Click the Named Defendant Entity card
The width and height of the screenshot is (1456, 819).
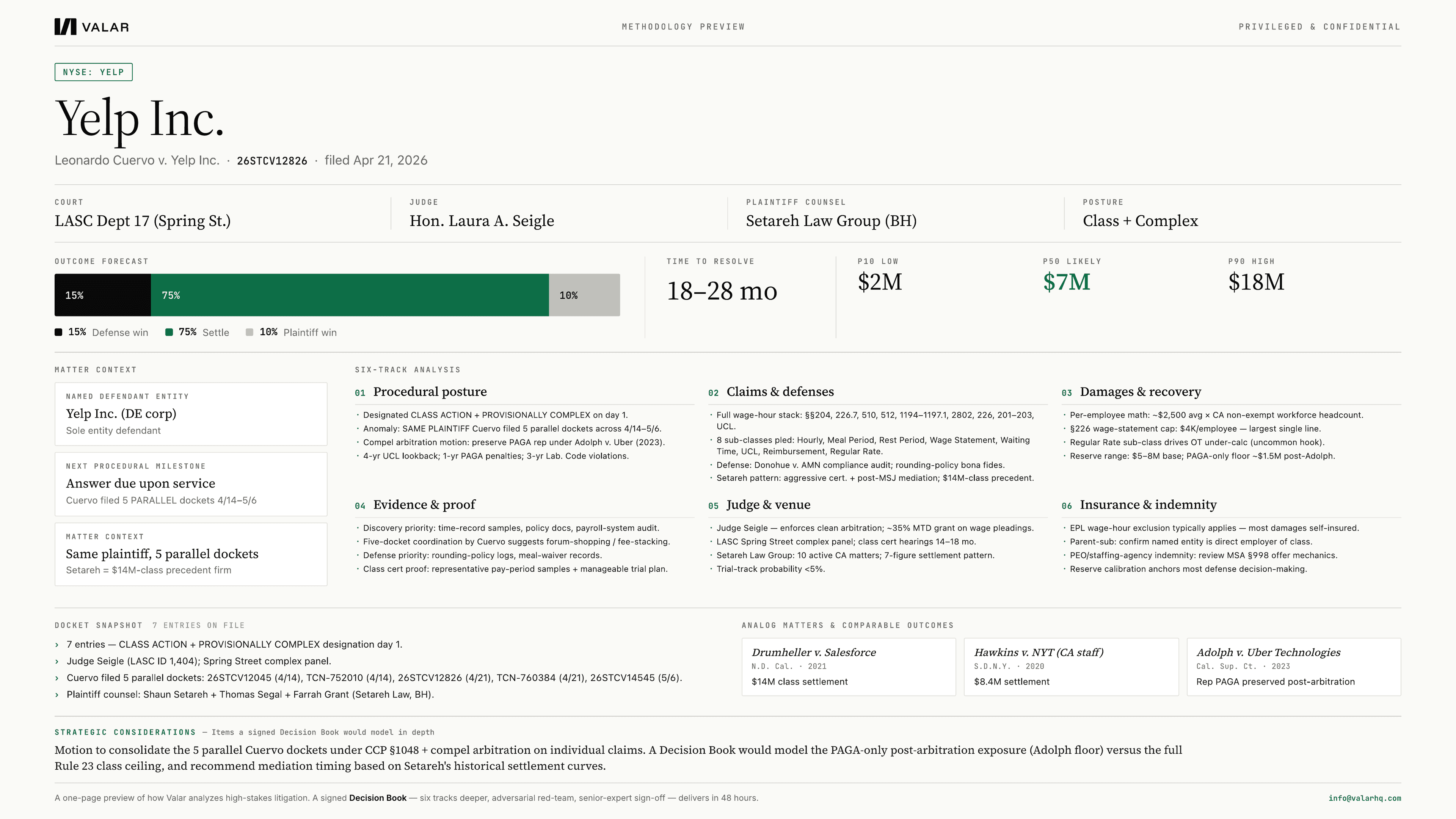click(x=191, y=414)
